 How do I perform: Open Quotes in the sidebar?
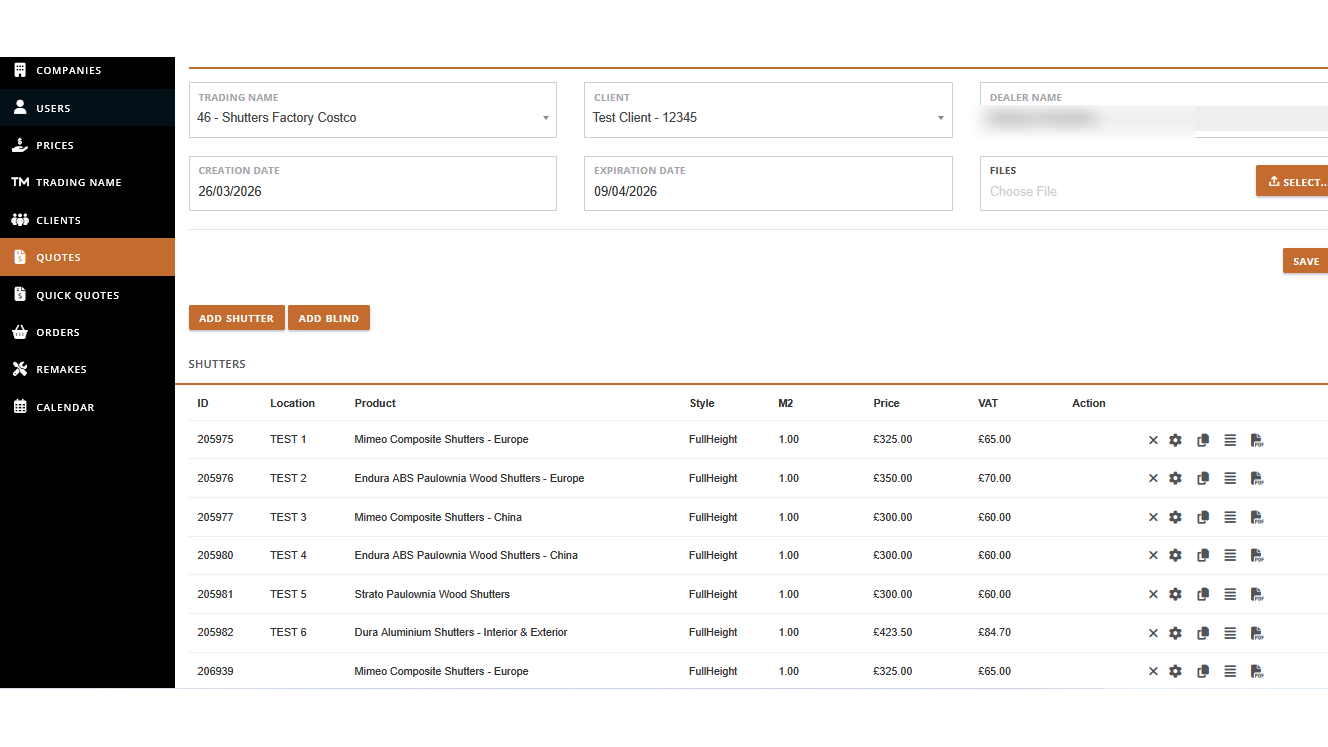click(87, 257)
